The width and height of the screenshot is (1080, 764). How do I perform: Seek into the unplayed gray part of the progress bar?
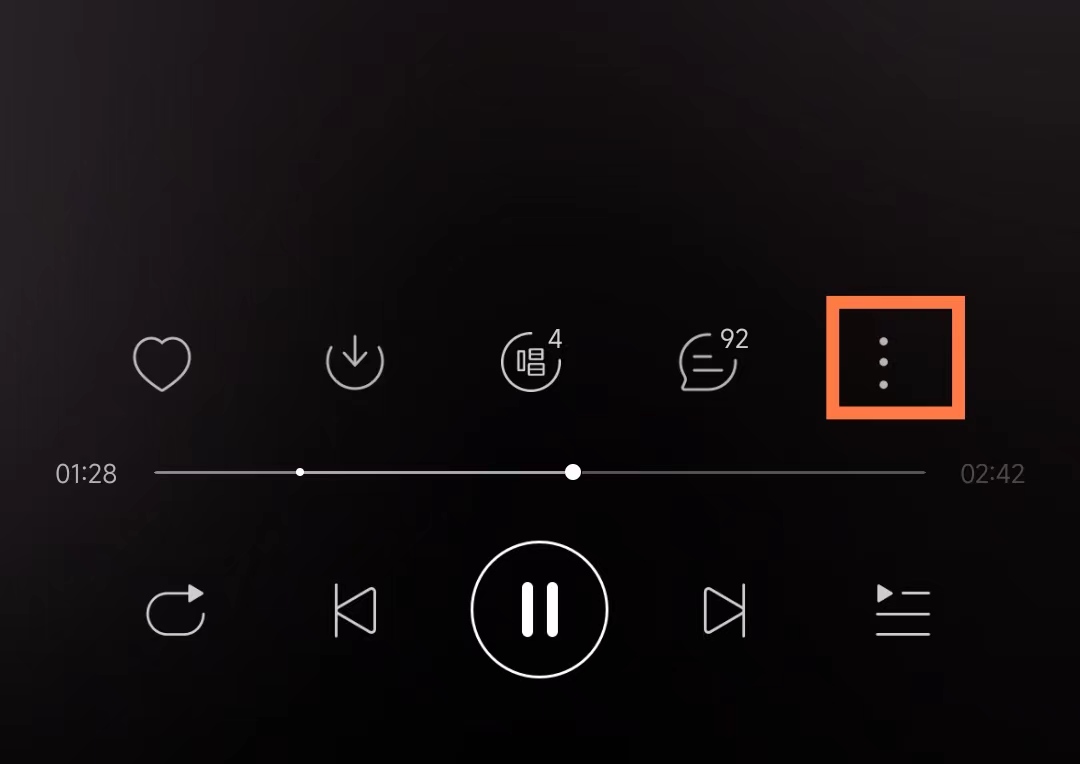tap(753, 473)
